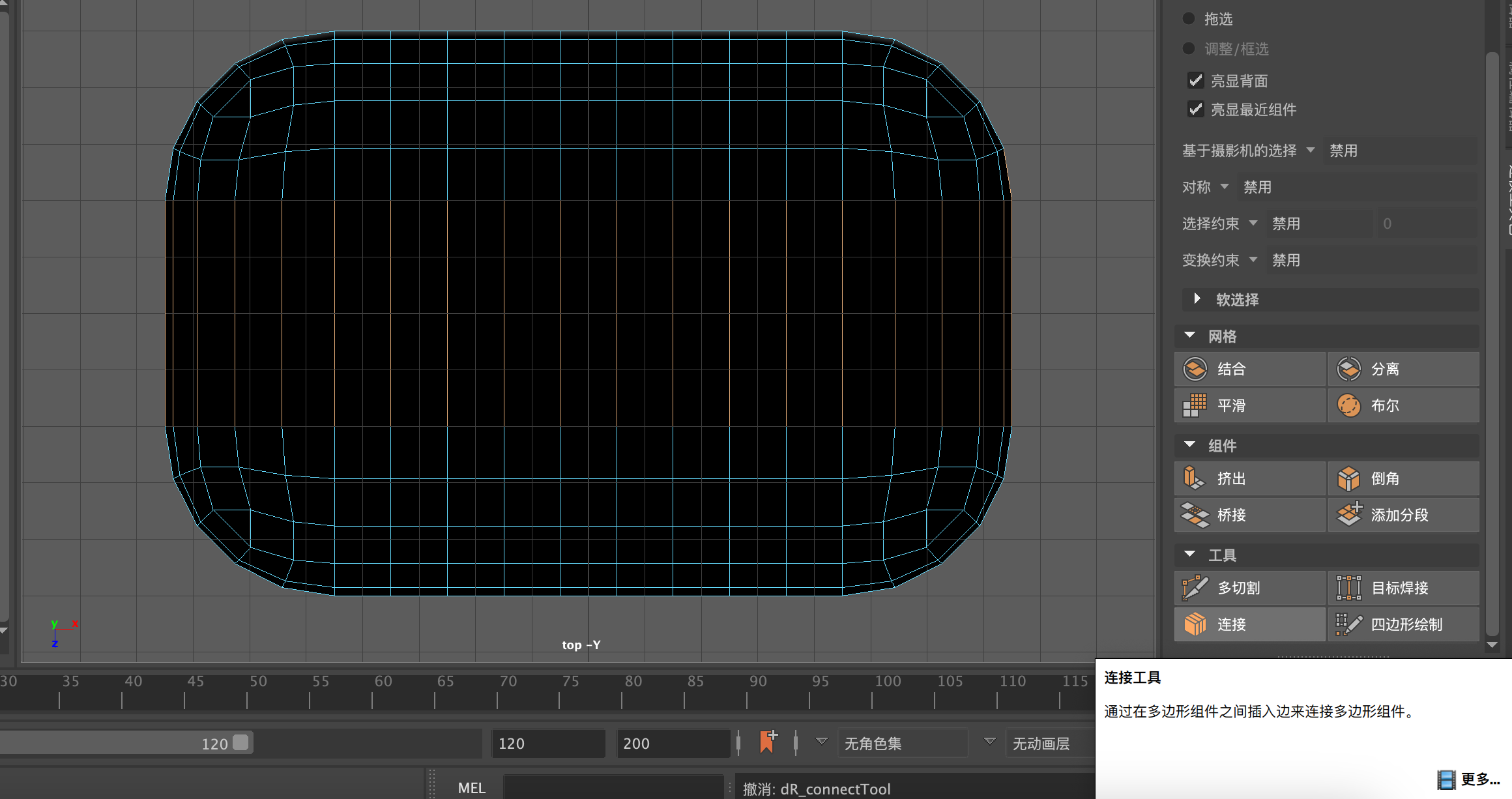Click the 四边形绘制 quad draw button
Screen dimensions: 1512x799
(x=1404, y=624)
